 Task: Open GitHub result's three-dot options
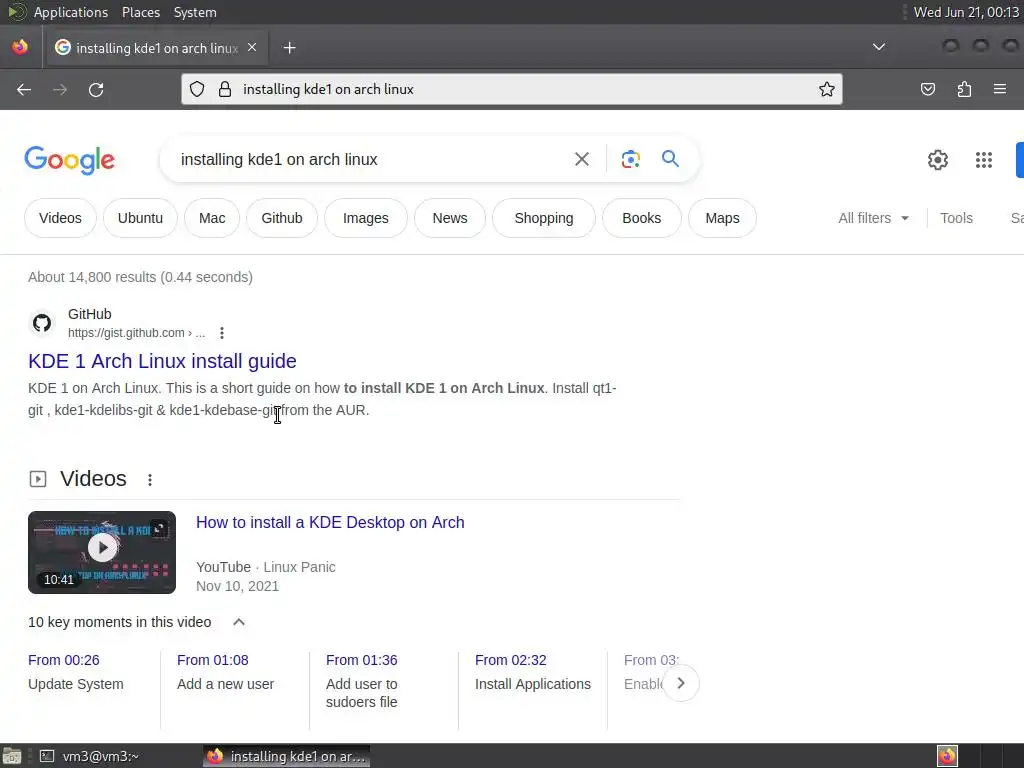coord(222,333)
